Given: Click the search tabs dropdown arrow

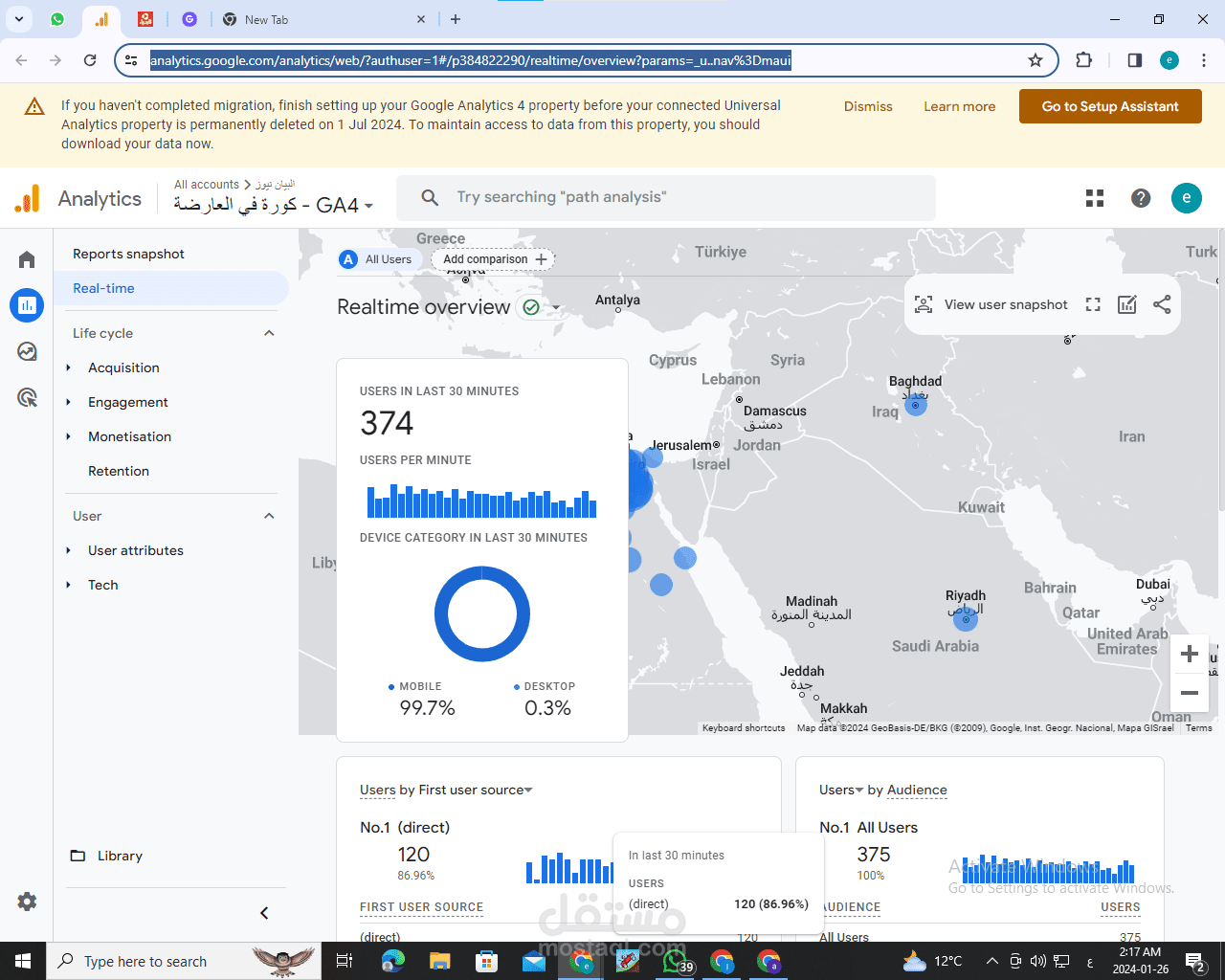Looking at the screenshot, I should click(19, 19).
